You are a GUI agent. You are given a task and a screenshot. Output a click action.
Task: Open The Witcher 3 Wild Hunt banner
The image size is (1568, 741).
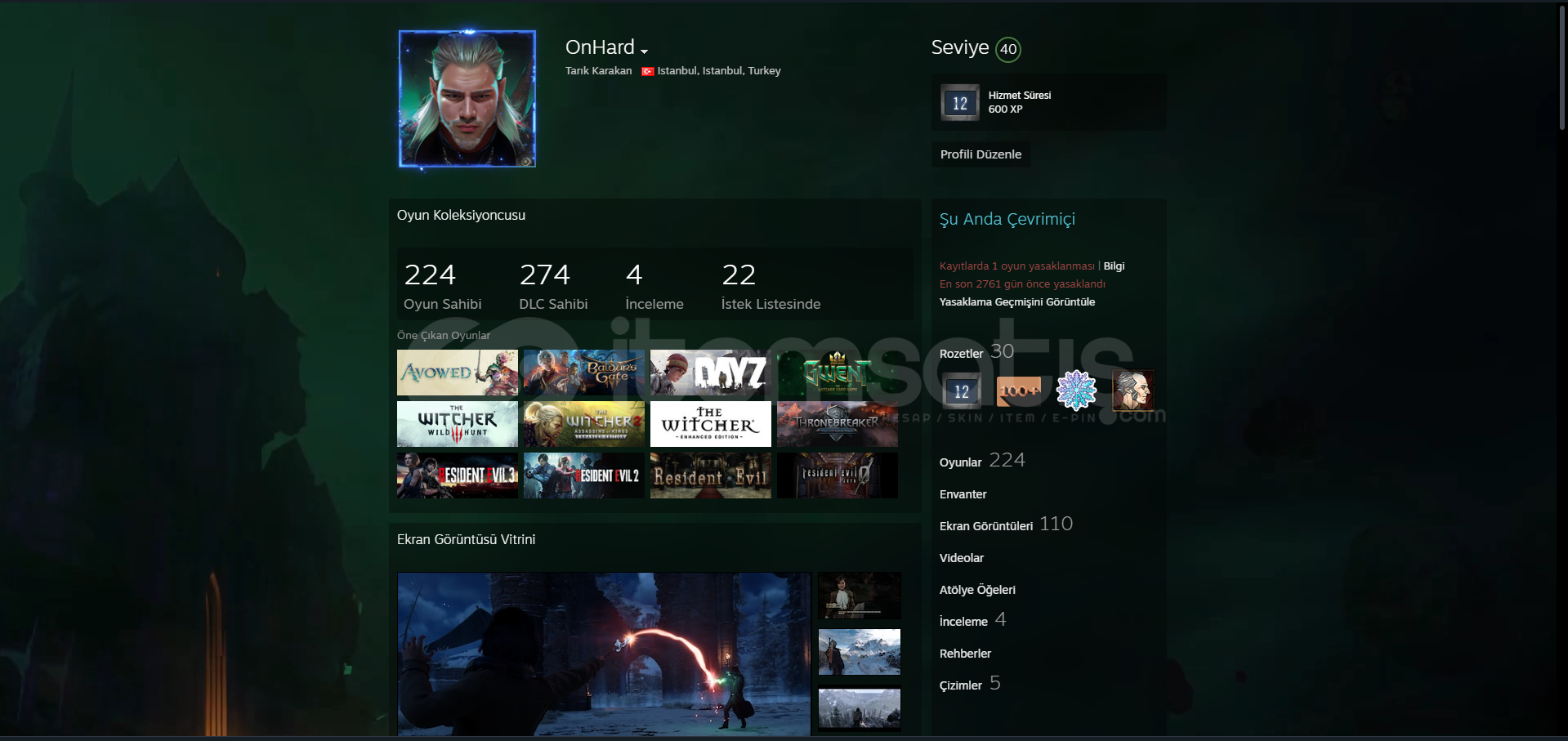click(457, 424)
